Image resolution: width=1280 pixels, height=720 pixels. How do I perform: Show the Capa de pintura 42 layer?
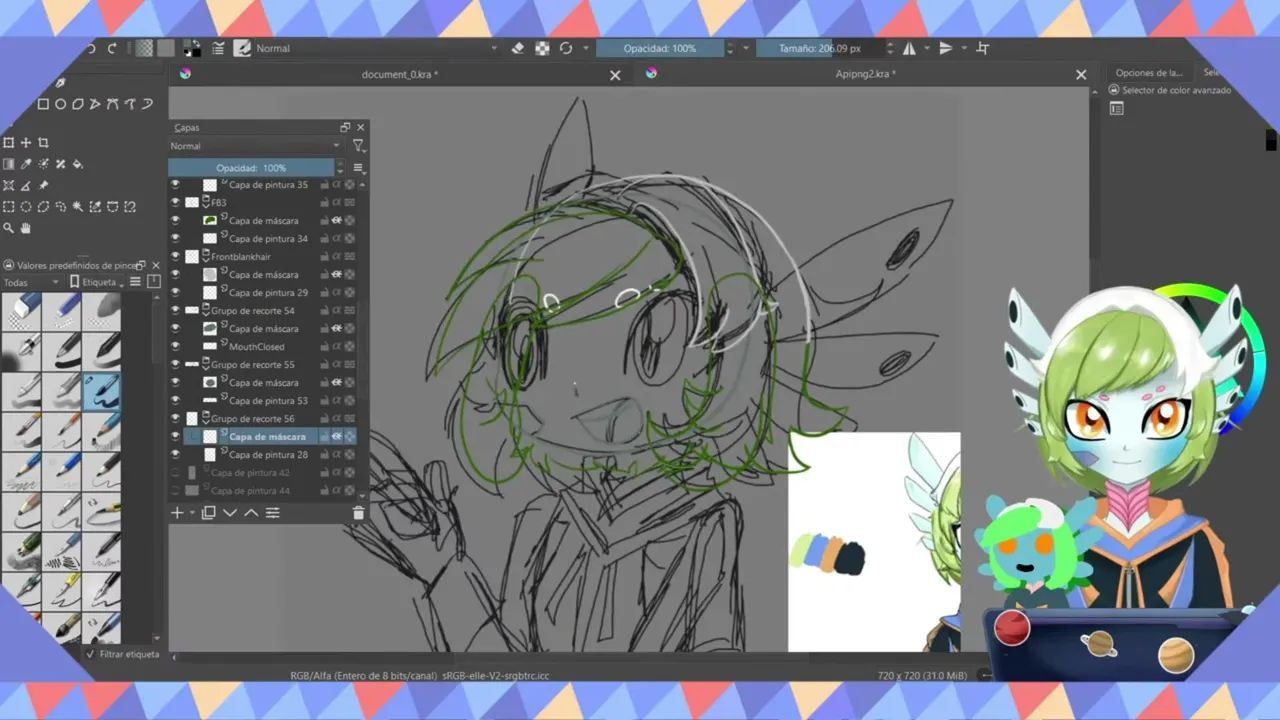[175, 473]
